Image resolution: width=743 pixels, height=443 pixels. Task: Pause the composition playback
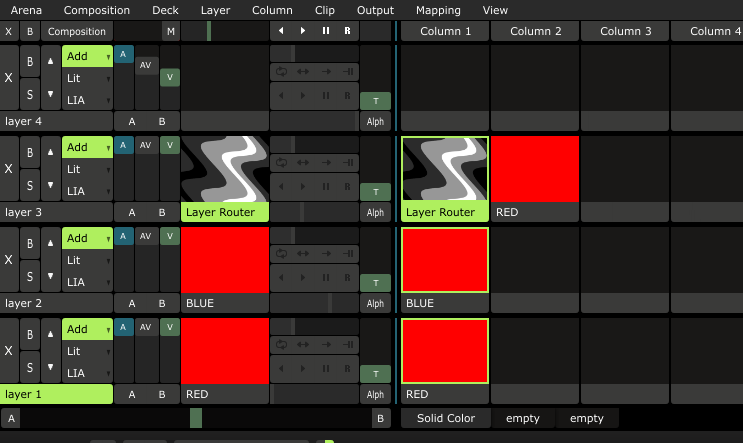325,31
